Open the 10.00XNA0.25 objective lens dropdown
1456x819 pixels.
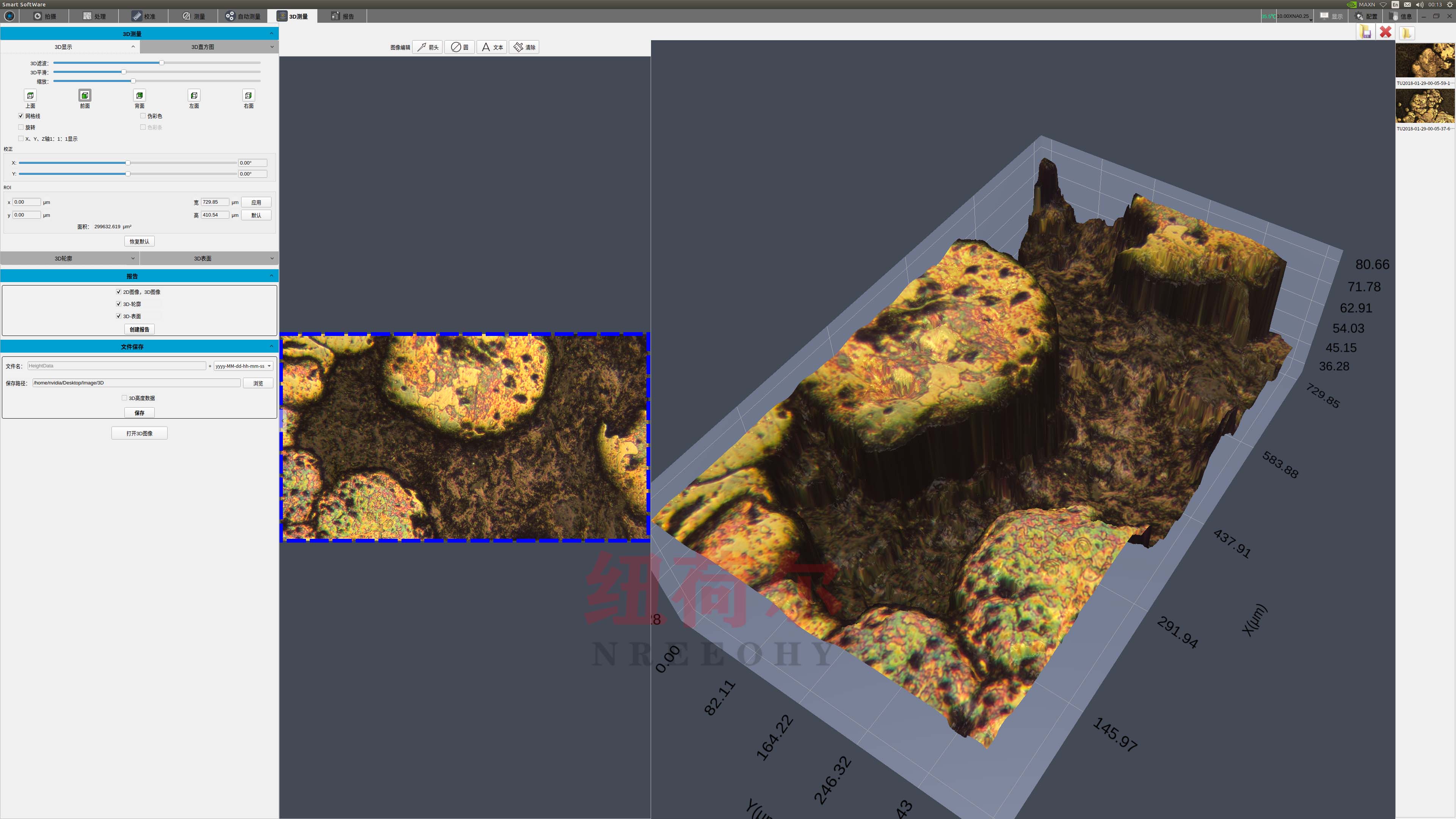click(1294, 16)
